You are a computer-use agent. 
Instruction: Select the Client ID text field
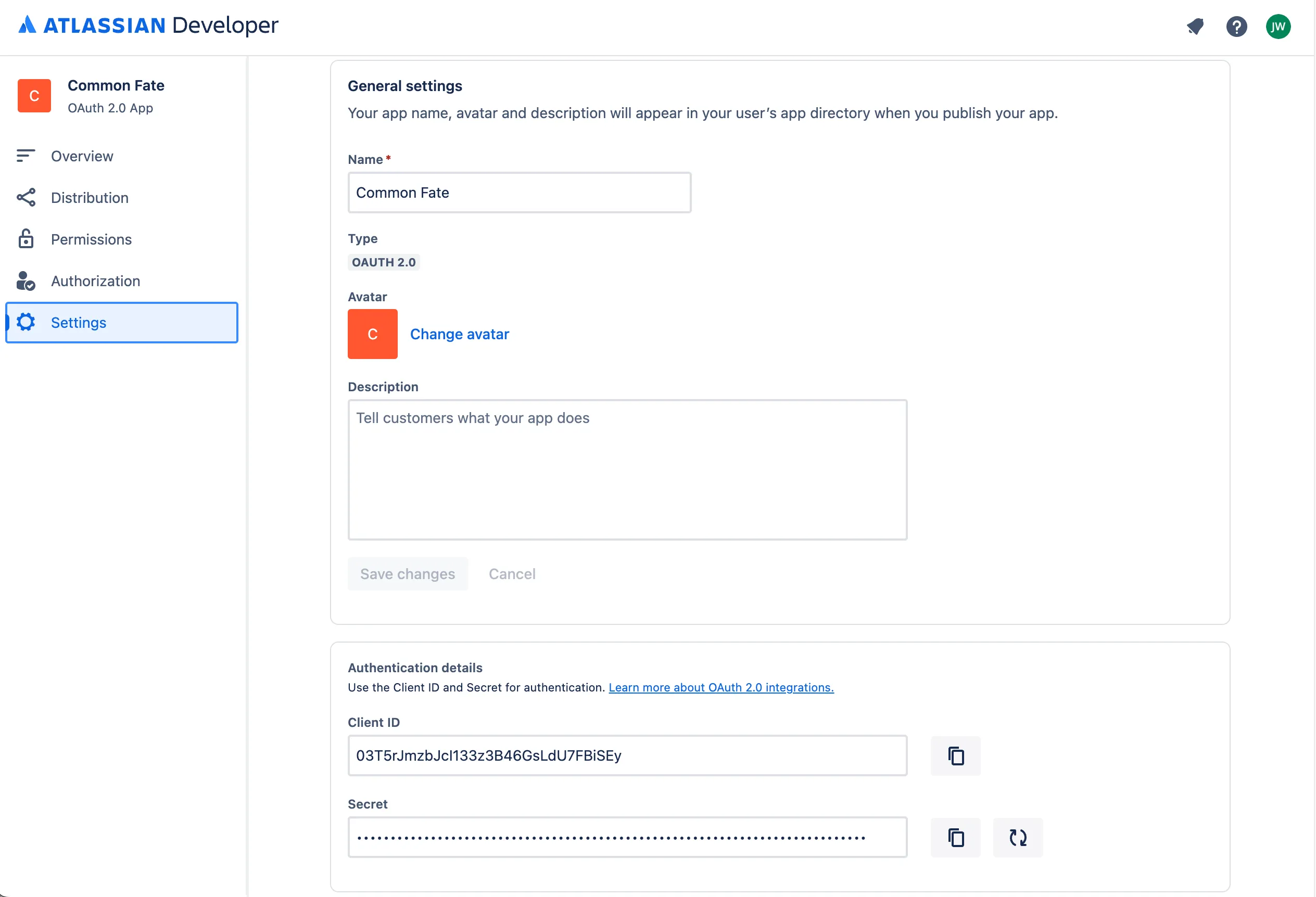pyautogui.click(x=627, y=755)
